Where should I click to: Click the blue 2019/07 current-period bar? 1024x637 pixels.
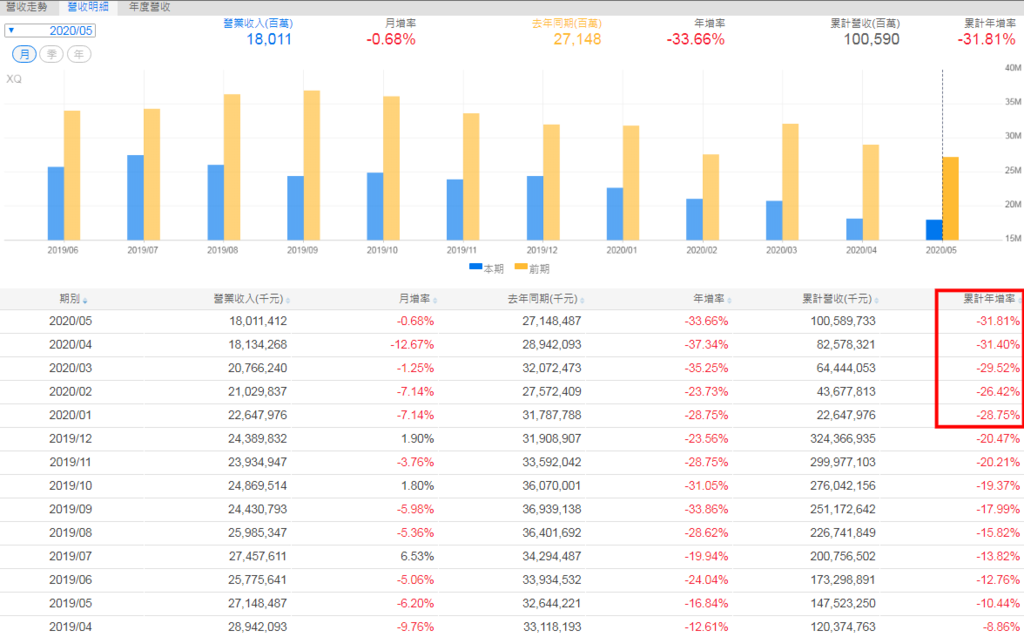click(135, 197)
